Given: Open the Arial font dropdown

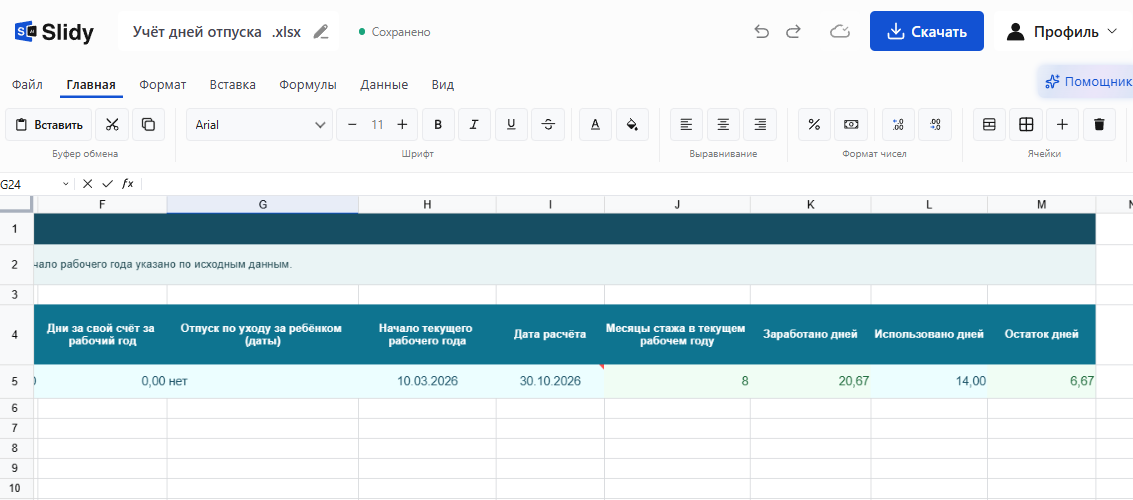Looking at the screenshot, I should coord(259,124).
